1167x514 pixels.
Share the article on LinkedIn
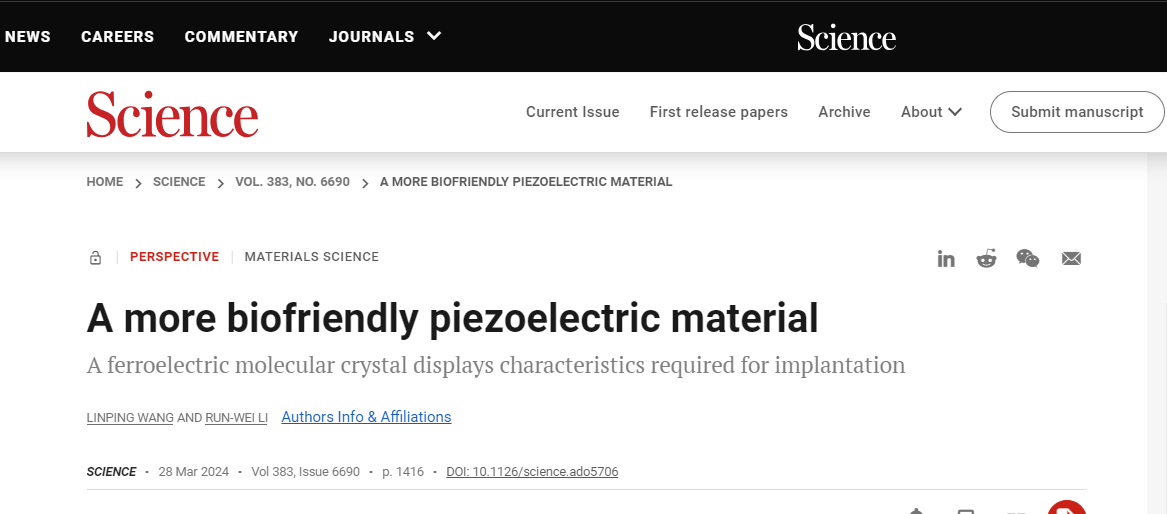point(946,259)
